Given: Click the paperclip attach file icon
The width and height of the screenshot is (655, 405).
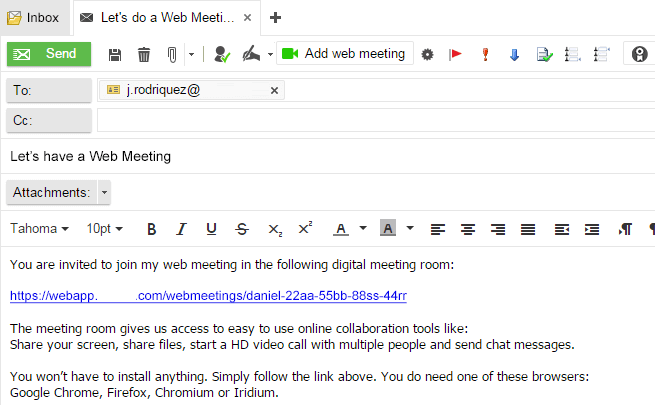Looking at the screenshot, I should click(x=172, y=55).
